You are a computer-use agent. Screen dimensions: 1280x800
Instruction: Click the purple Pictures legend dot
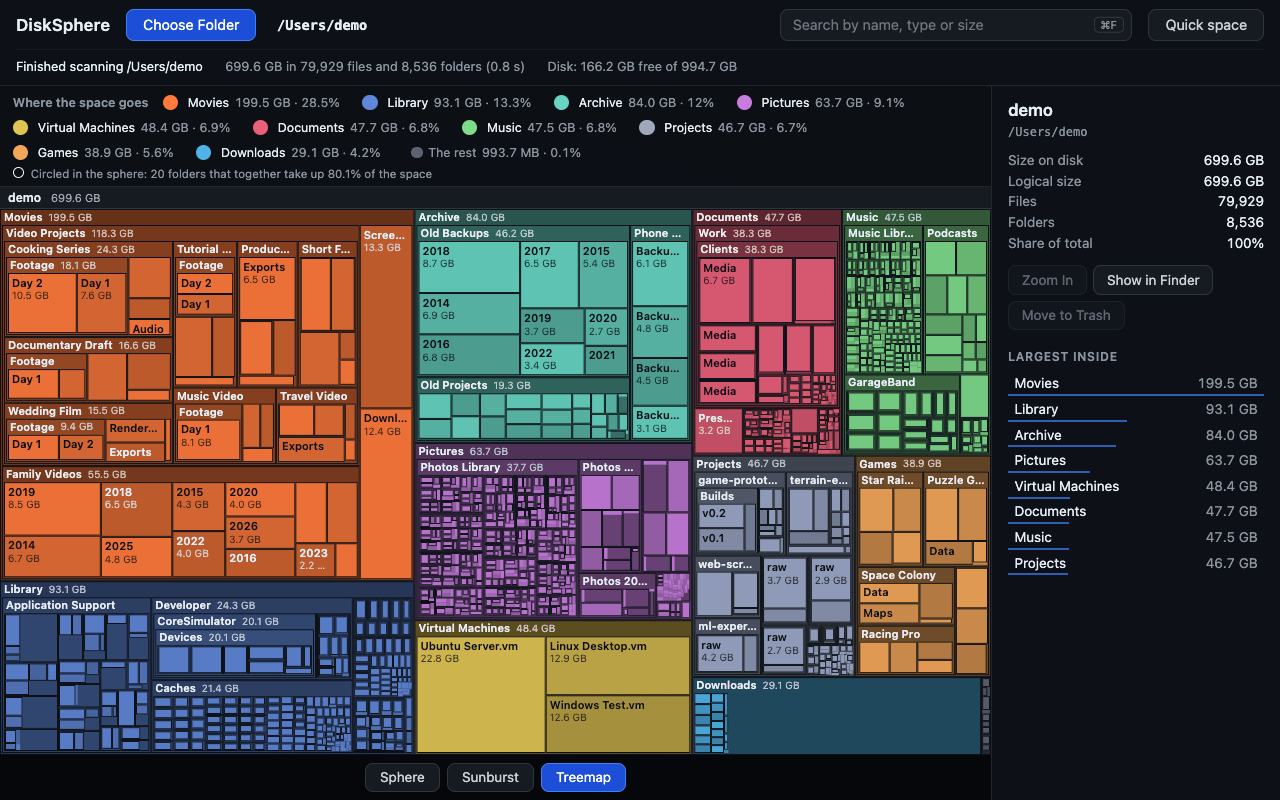tap(744, 102)
